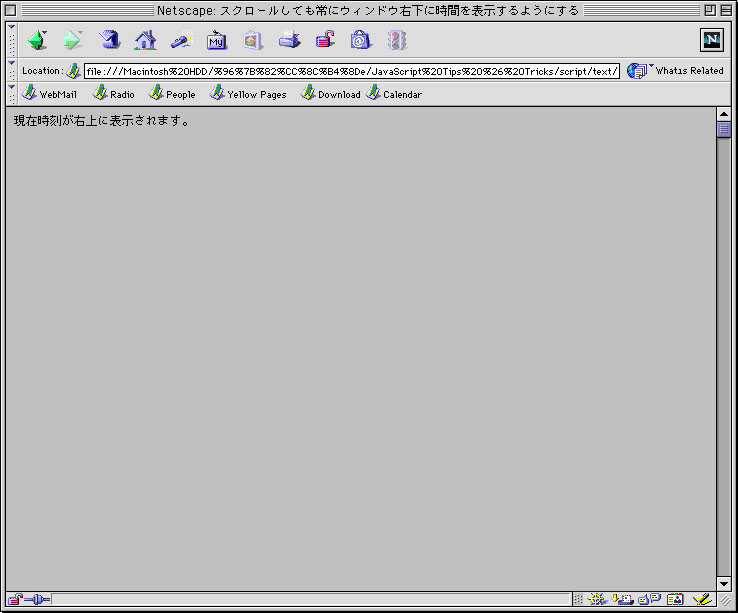
Task: Click the status bar security lock icon
Action: (x=15, y=599)
